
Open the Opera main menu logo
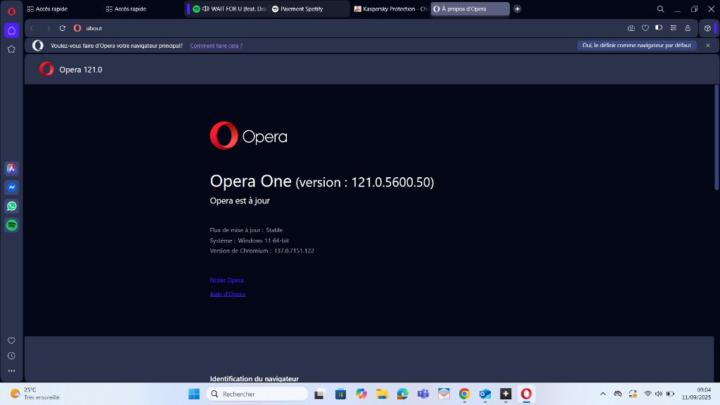pos(11,11)
